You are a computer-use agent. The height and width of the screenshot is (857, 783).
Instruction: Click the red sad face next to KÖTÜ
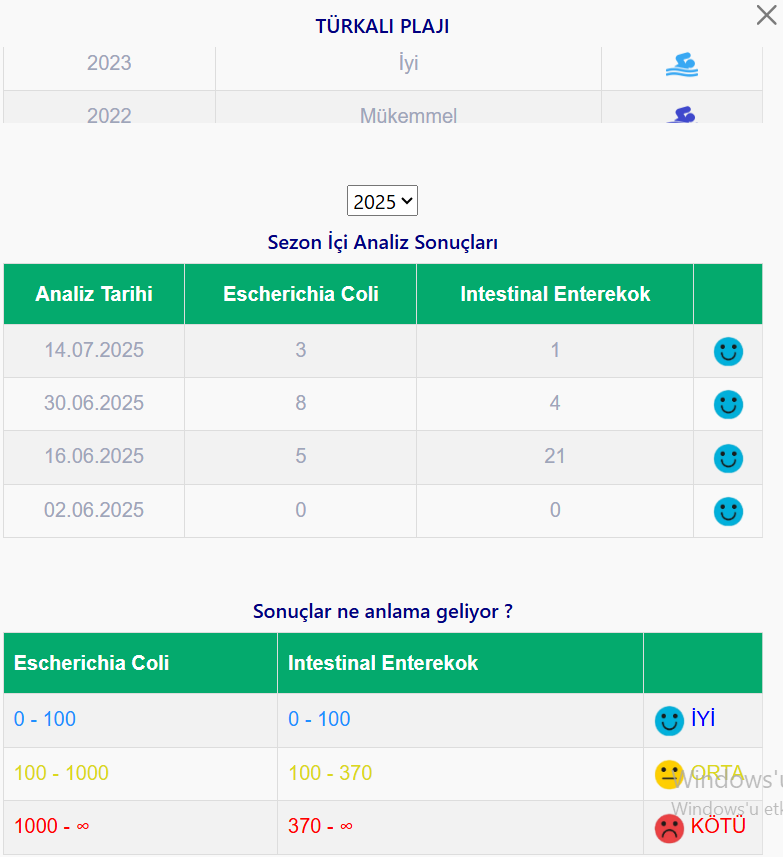[x=669, y=828]
